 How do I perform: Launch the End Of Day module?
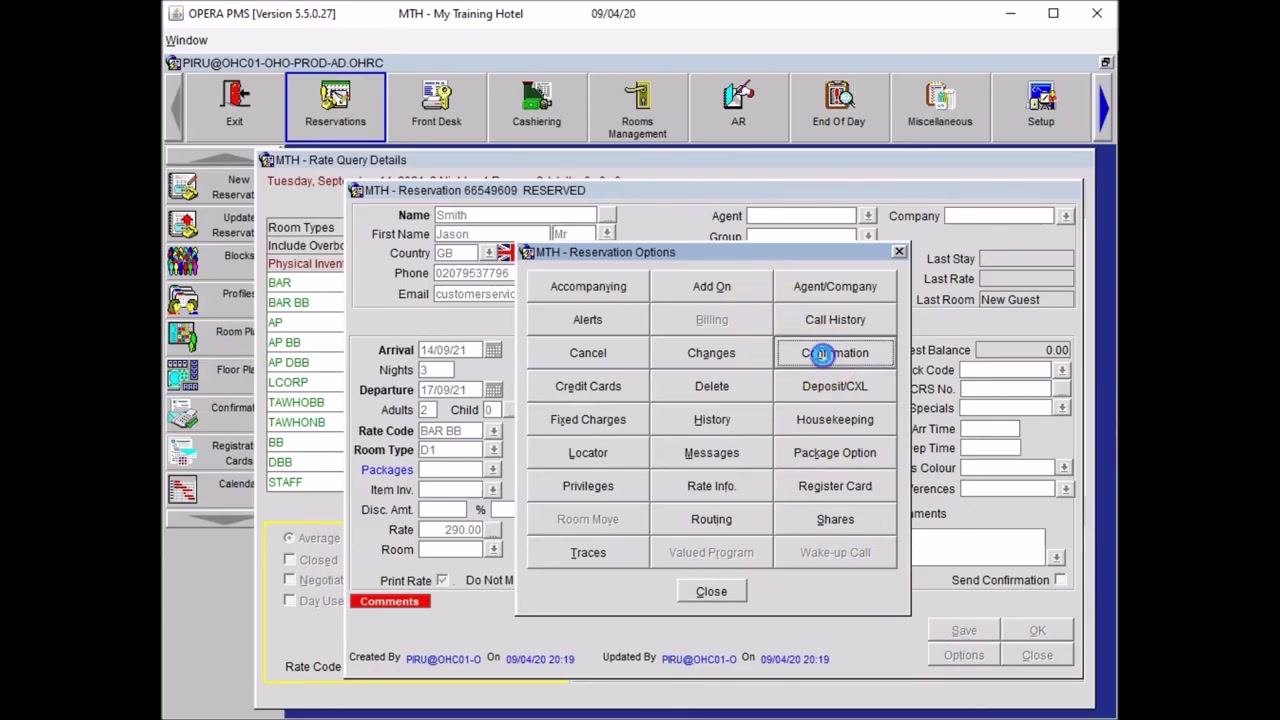click(839, 105)
